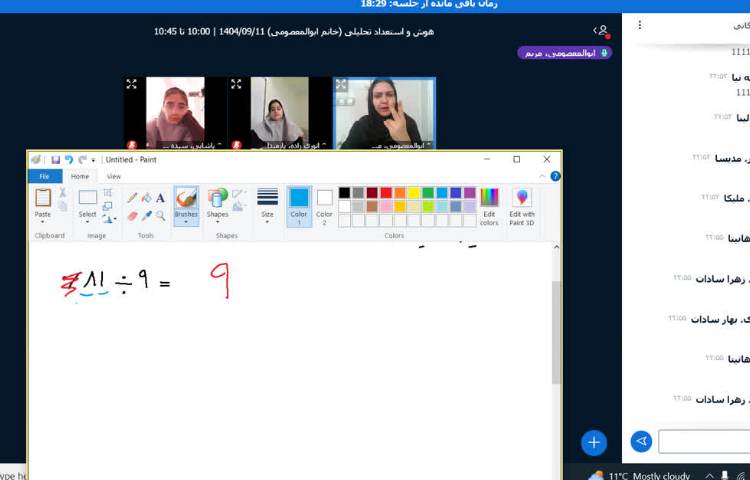Screen dimensions: 750x480
Task: Click the scroll-up arrow of Paint canvas
Action: pyautogui.click(x=556, y=248)
